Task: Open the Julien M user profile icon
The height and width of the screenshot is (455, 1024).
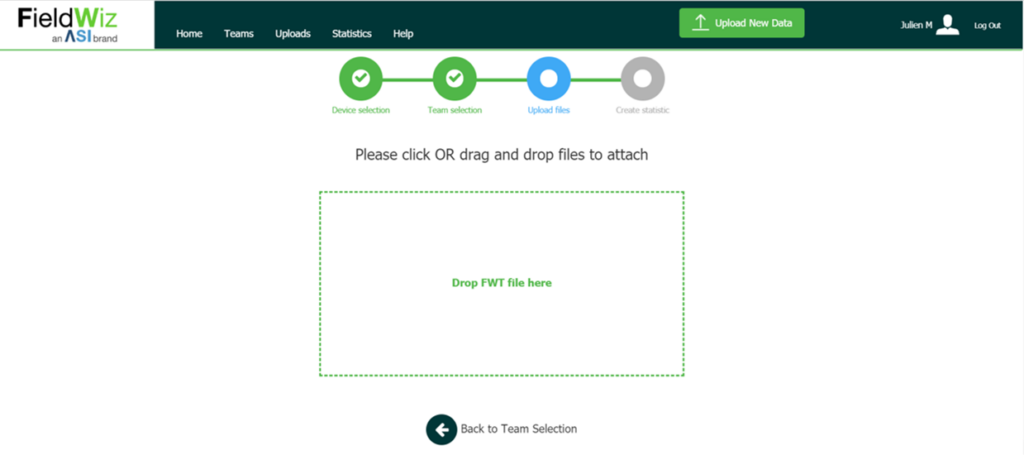Action: [x=948, y=25]
